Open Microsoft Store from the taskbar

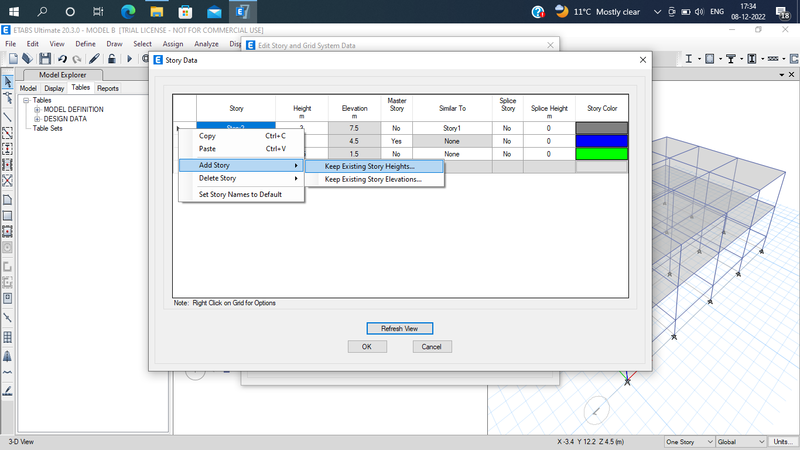(185, 11)
